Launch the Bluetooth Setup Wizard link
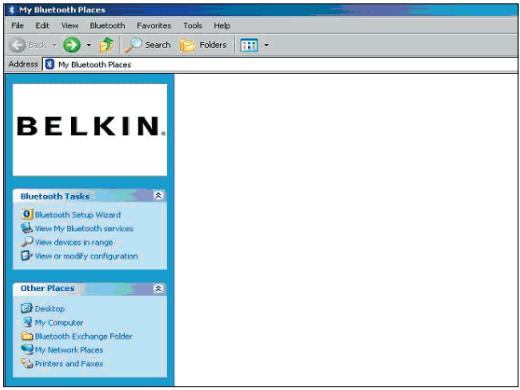520x390 pixels. (x=78, y=215)
